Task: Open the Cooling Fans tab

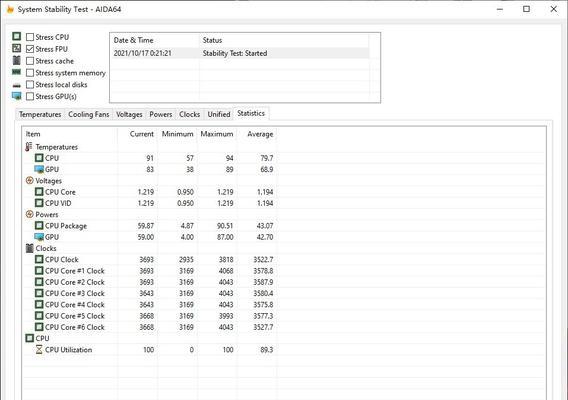Action: 88,114
